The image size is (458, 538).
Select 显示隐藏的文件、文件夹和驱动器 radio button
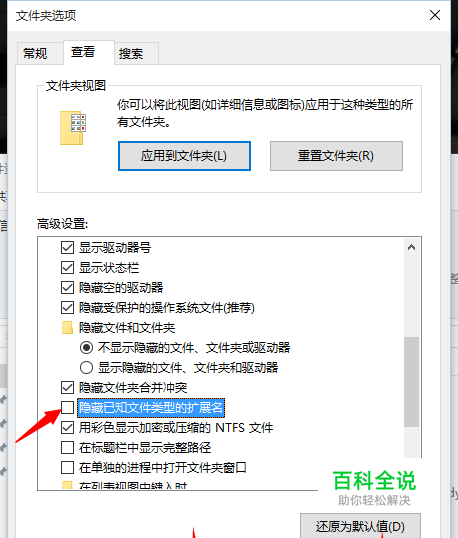(86, 367)
